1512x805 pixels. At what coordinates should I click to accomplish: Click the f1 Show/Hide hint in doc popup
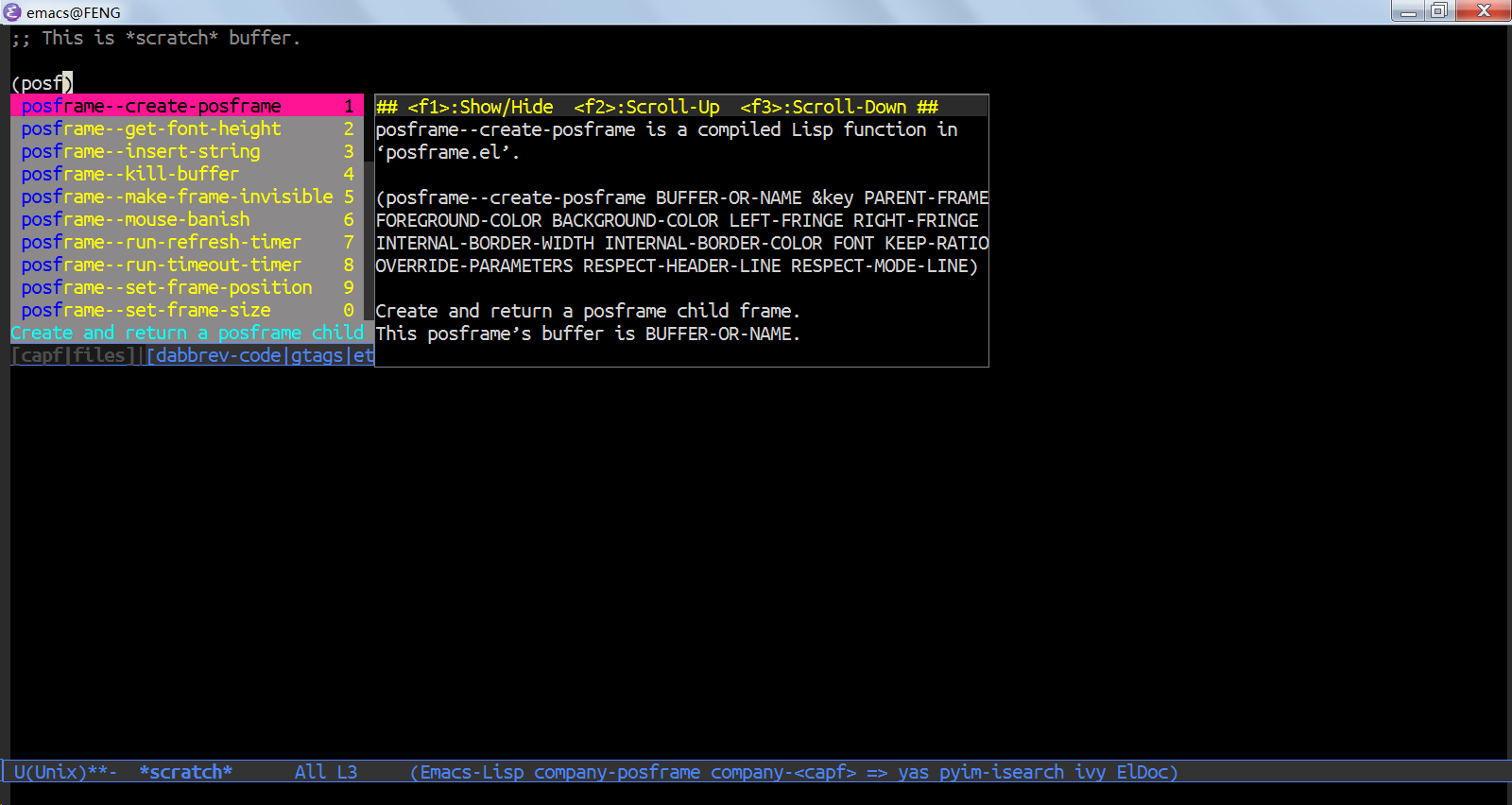point(480,107)
